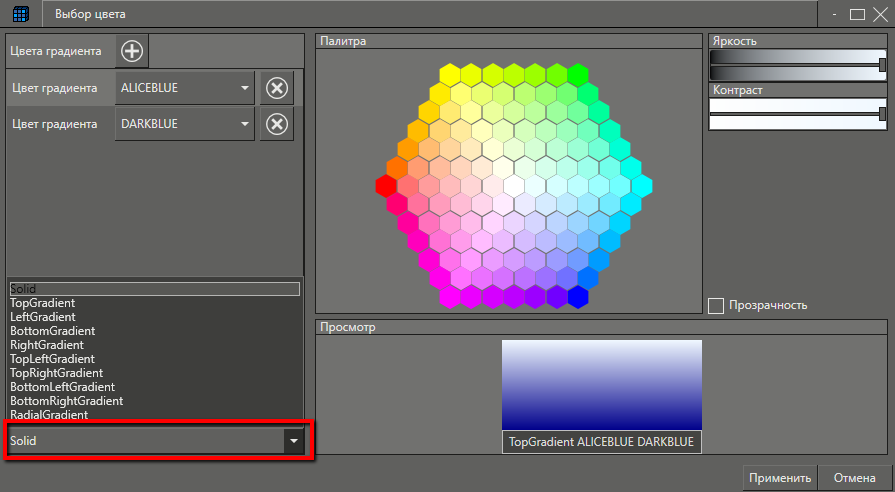Pick BottomRightGradient from the list
Viewport: 895px width, 492px height.
pos(66,401)
